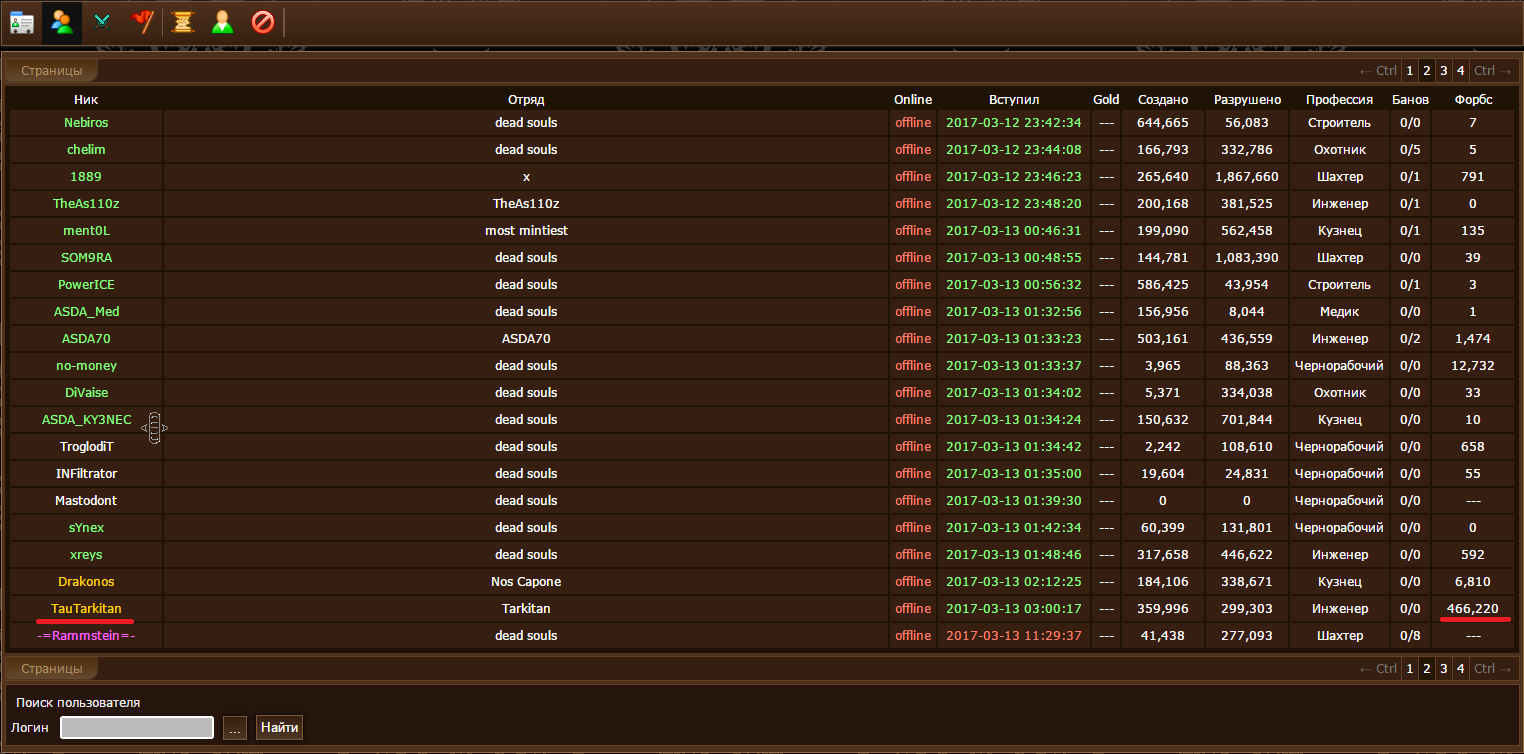The height and width of the screenshot is (754, 1524).
Task: Click the top 'Ctrl →' next page link
Action: (x=1493, y=71)
